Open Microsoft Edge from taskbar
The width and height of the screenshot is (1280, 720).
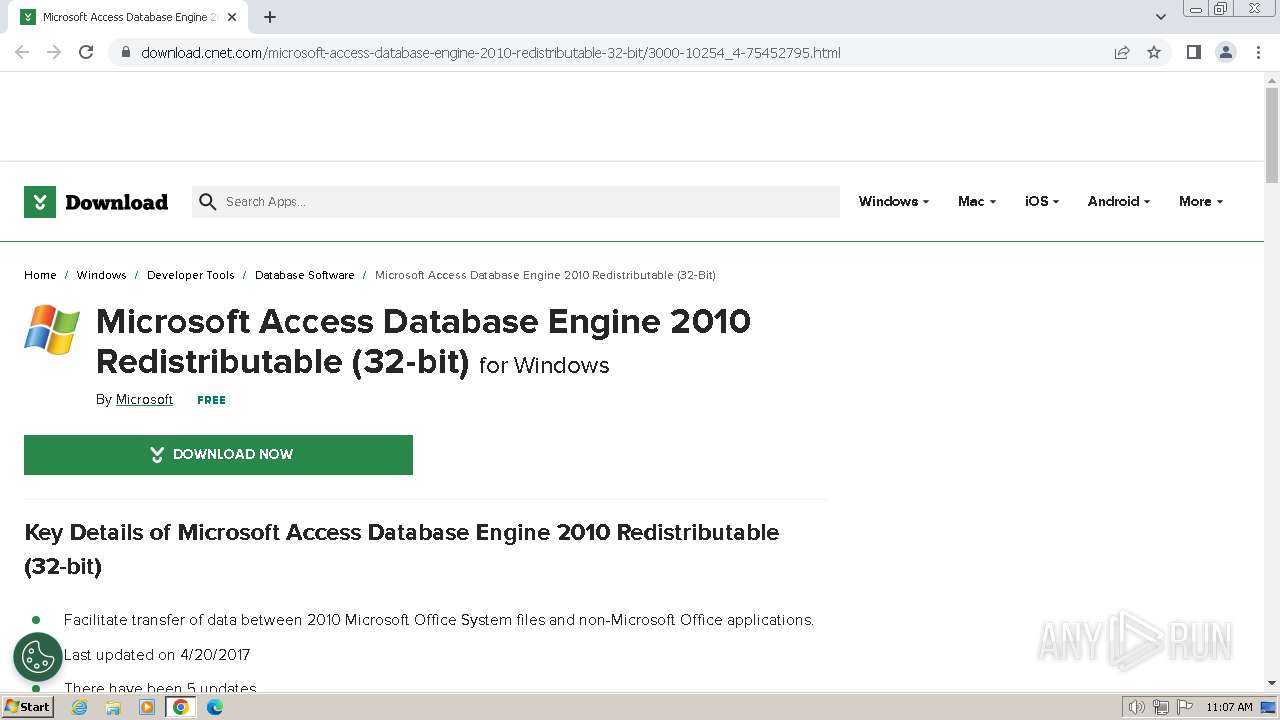point(215,707)
